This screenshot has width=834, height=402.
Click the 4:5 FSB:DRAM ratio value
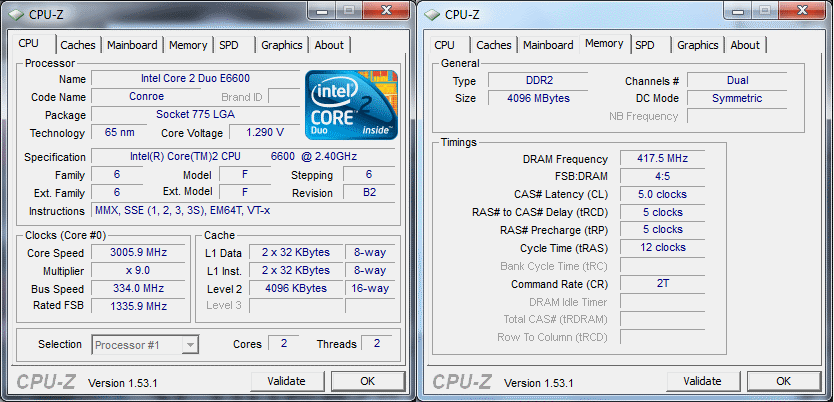(x=663, y=177)
